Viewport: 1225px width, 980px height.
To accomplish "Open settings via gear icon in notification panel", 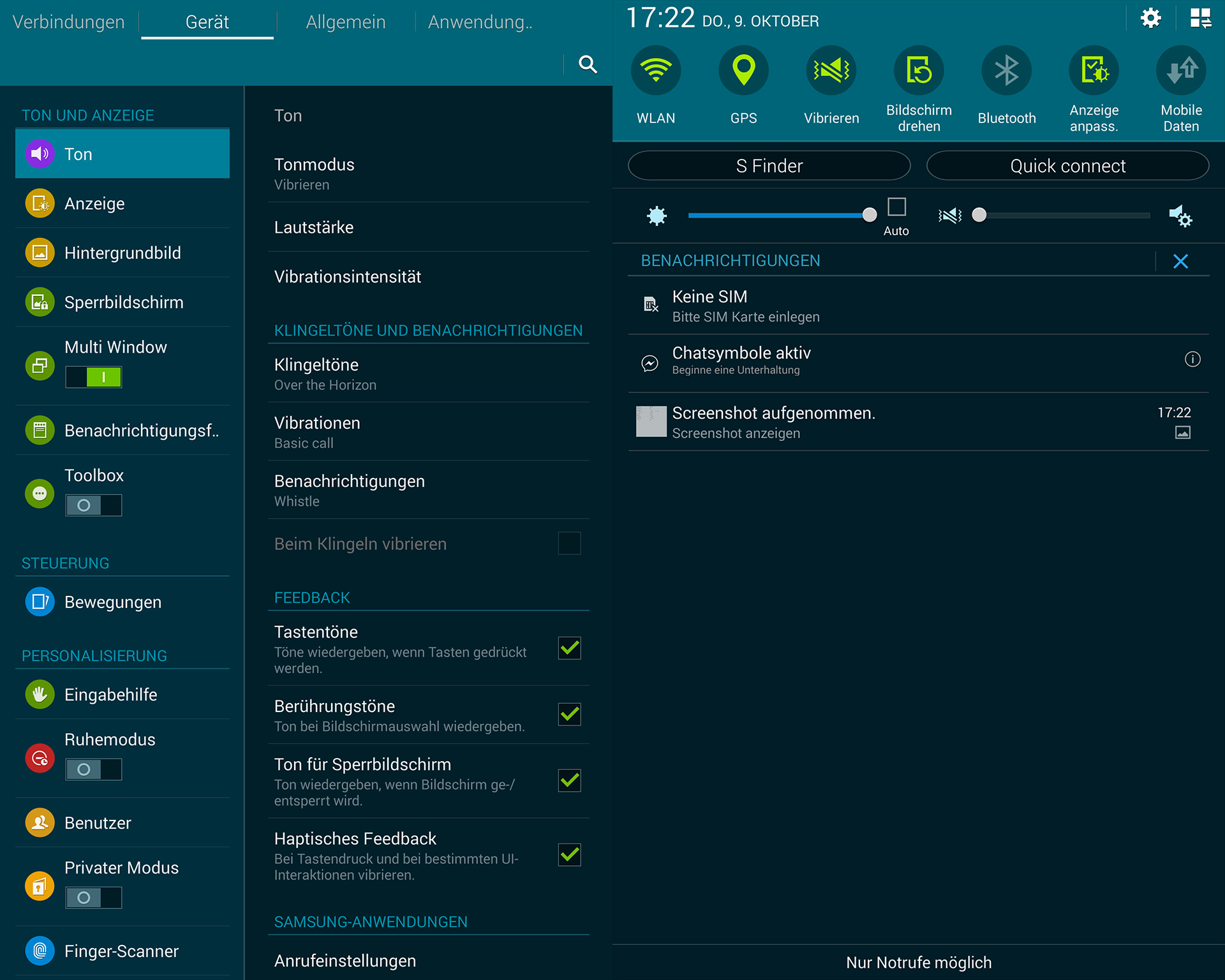I will pyautogui.click(x=1151, y=18).
